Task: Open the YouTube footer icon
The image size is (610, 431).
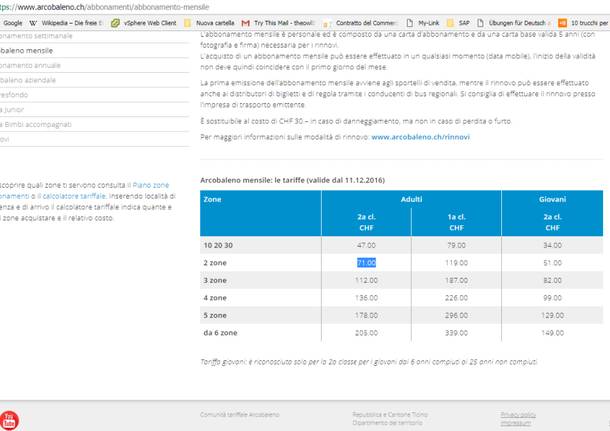Action: point(9,420)
